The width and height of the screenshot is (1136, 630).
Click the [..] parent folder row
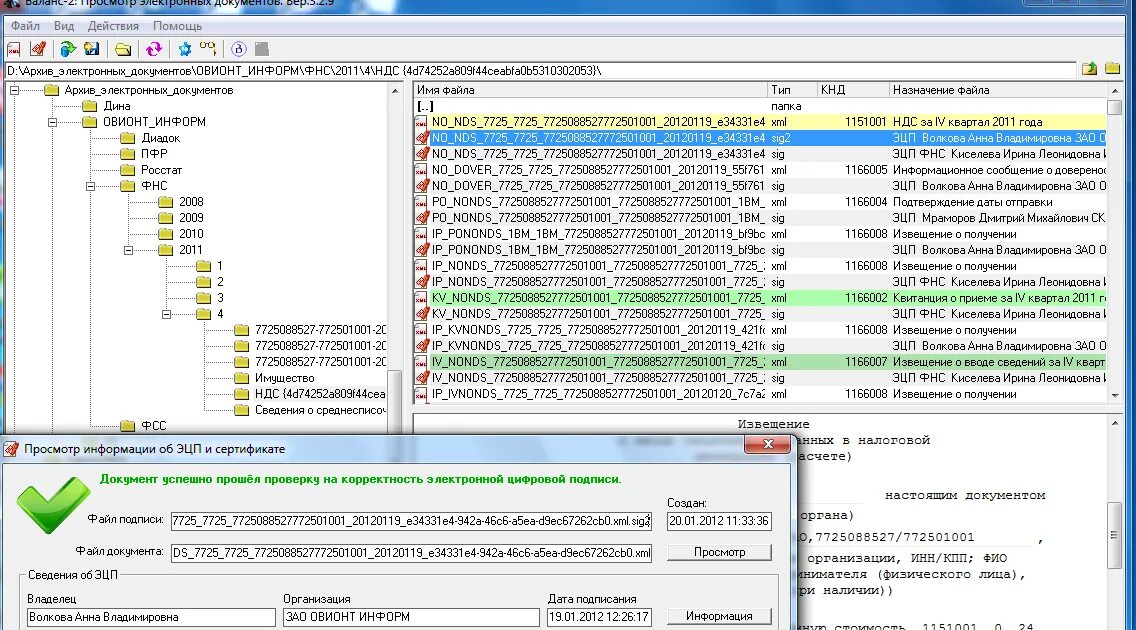pyautogui.click(x=760, y=106)
